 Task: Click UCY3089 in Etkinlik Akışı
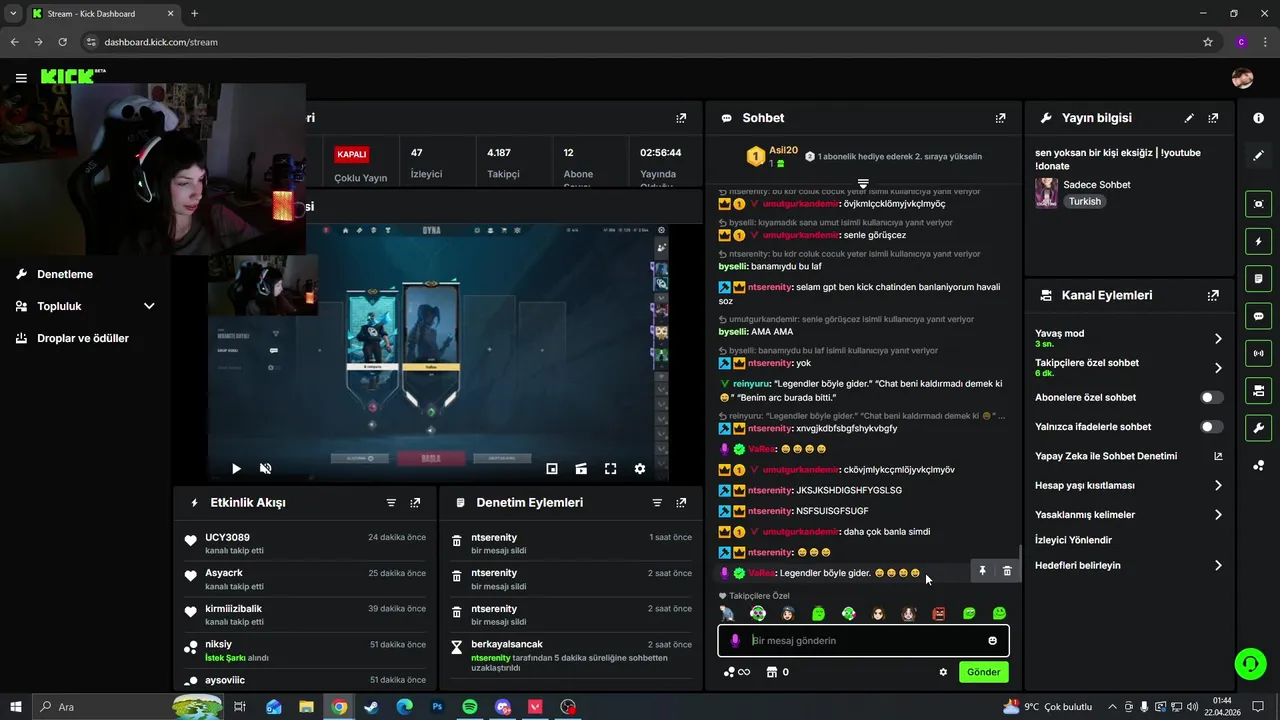[227, 537]
